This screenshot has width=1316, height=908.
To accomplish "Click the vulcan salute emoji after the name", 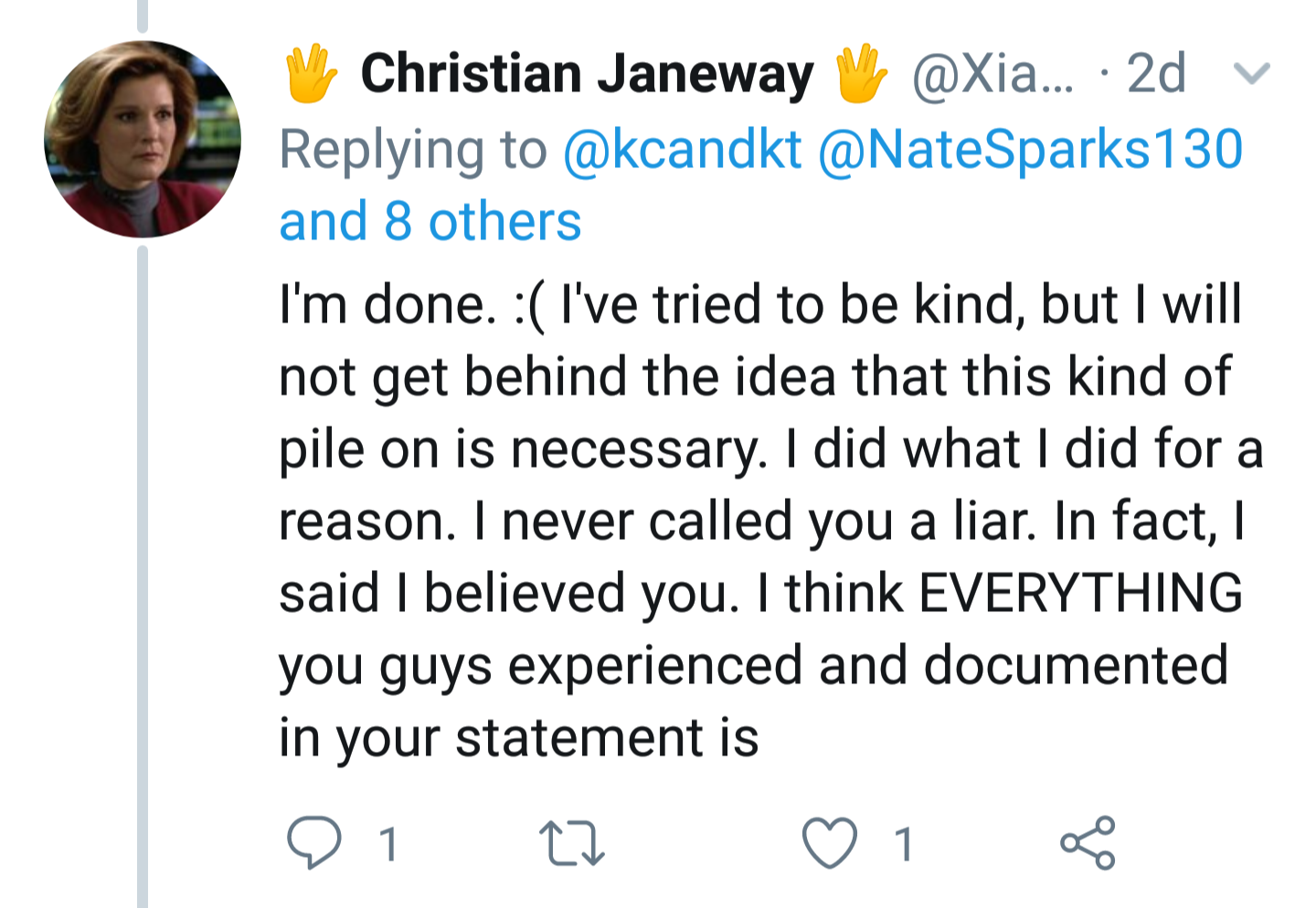I will tap(861, 74).
